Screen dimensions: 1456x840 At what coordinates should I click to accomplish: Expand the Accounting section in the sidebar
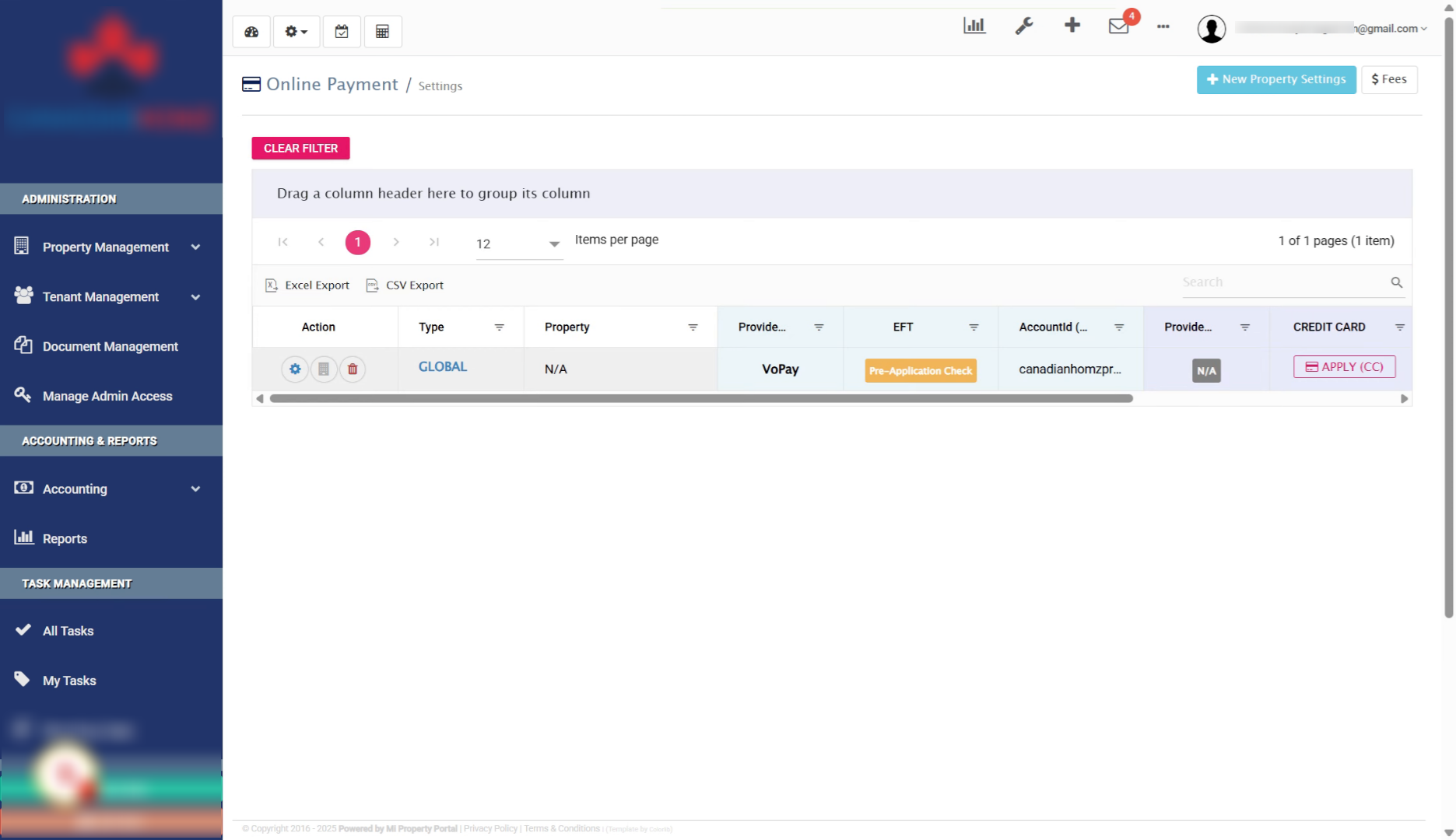click(x=111, y=488)
